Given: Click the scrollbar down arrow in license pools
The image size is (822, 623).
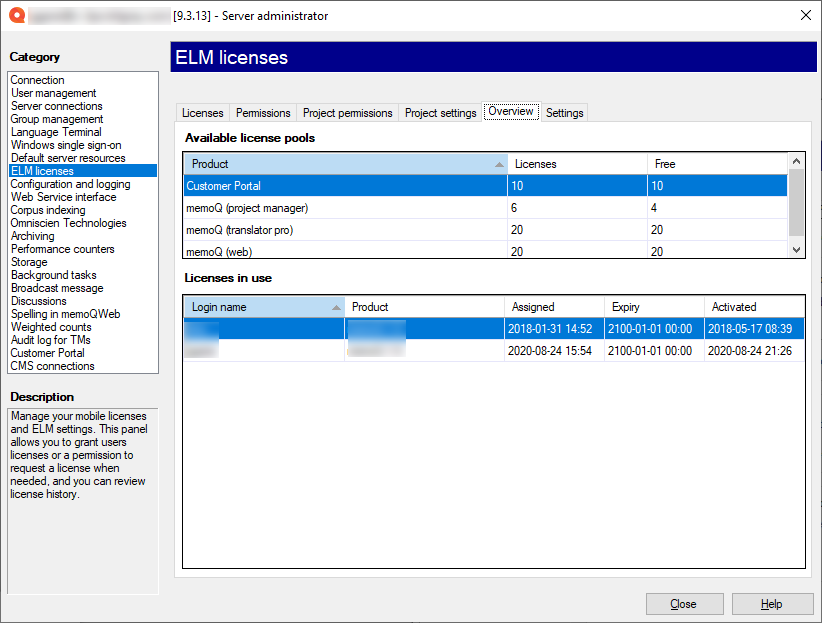Looking at the screenshot, I should pyautogui.click(x=796, y=250).
